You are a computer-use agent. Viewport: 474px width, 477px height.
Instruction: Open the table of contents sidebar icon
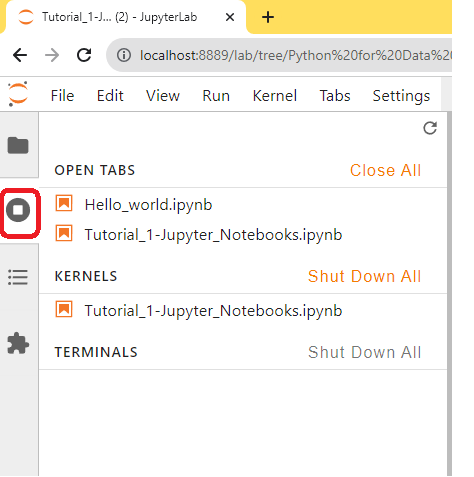click(x=18, y=277)
